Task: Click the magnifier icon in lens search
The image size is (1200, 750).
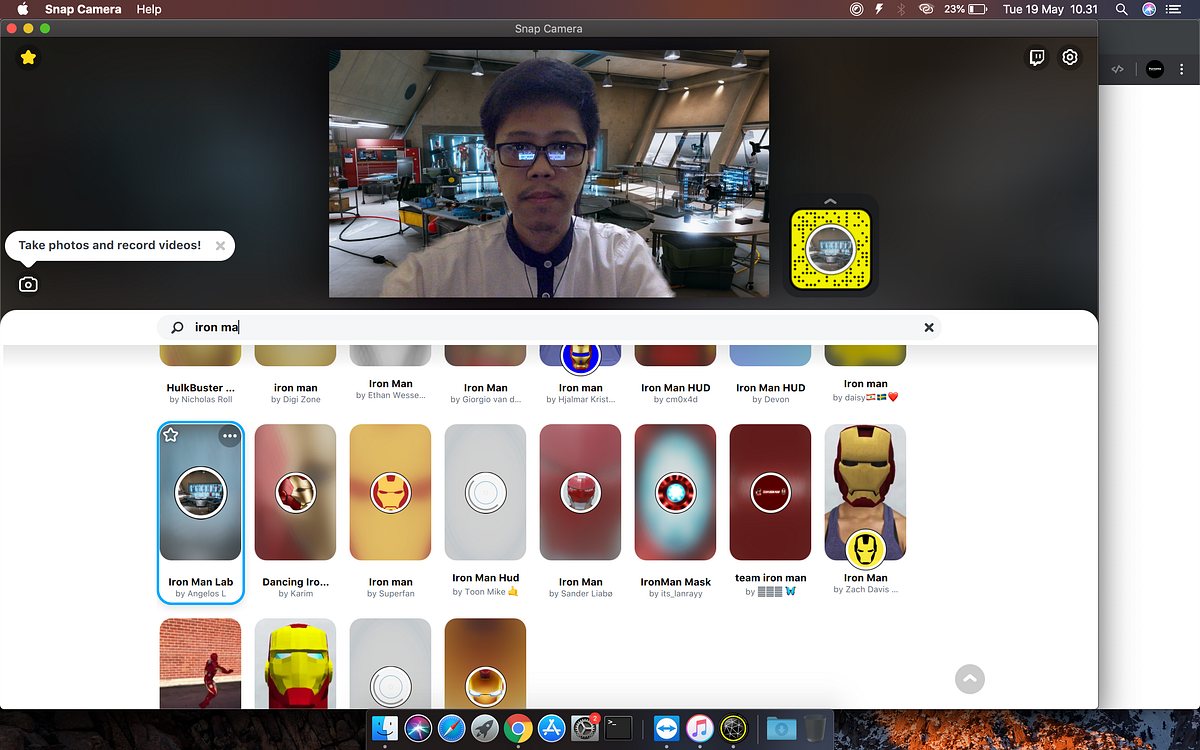Action: 178,327
